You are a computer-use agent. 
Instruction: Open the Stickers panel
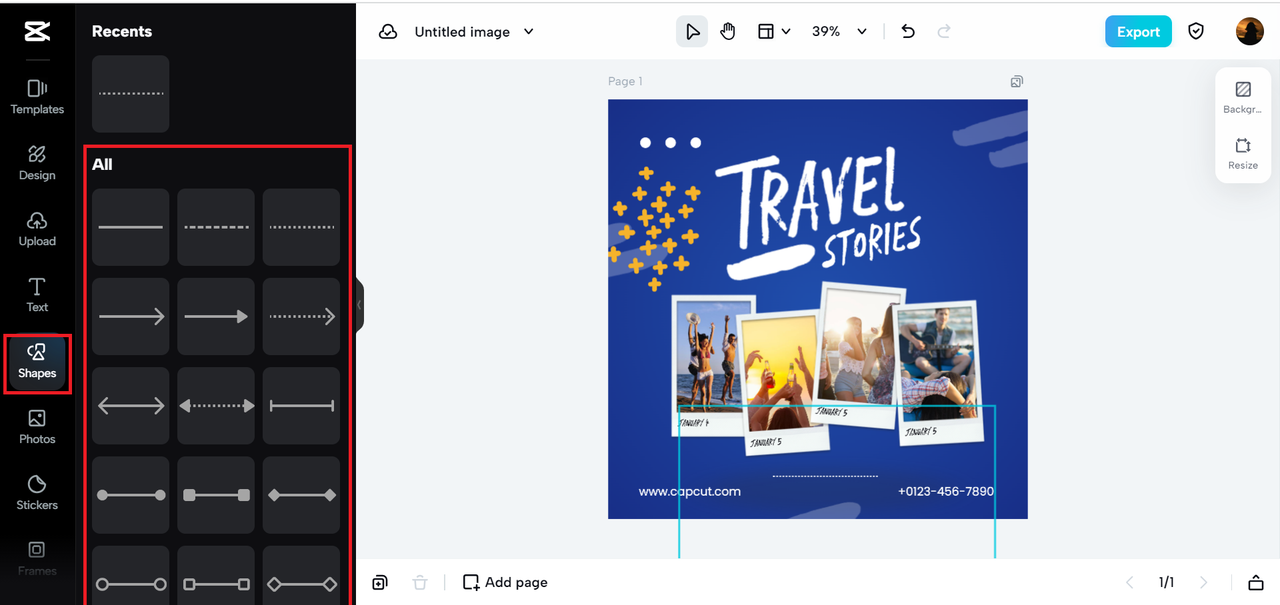pyautogui.click(x=37, y=493)
